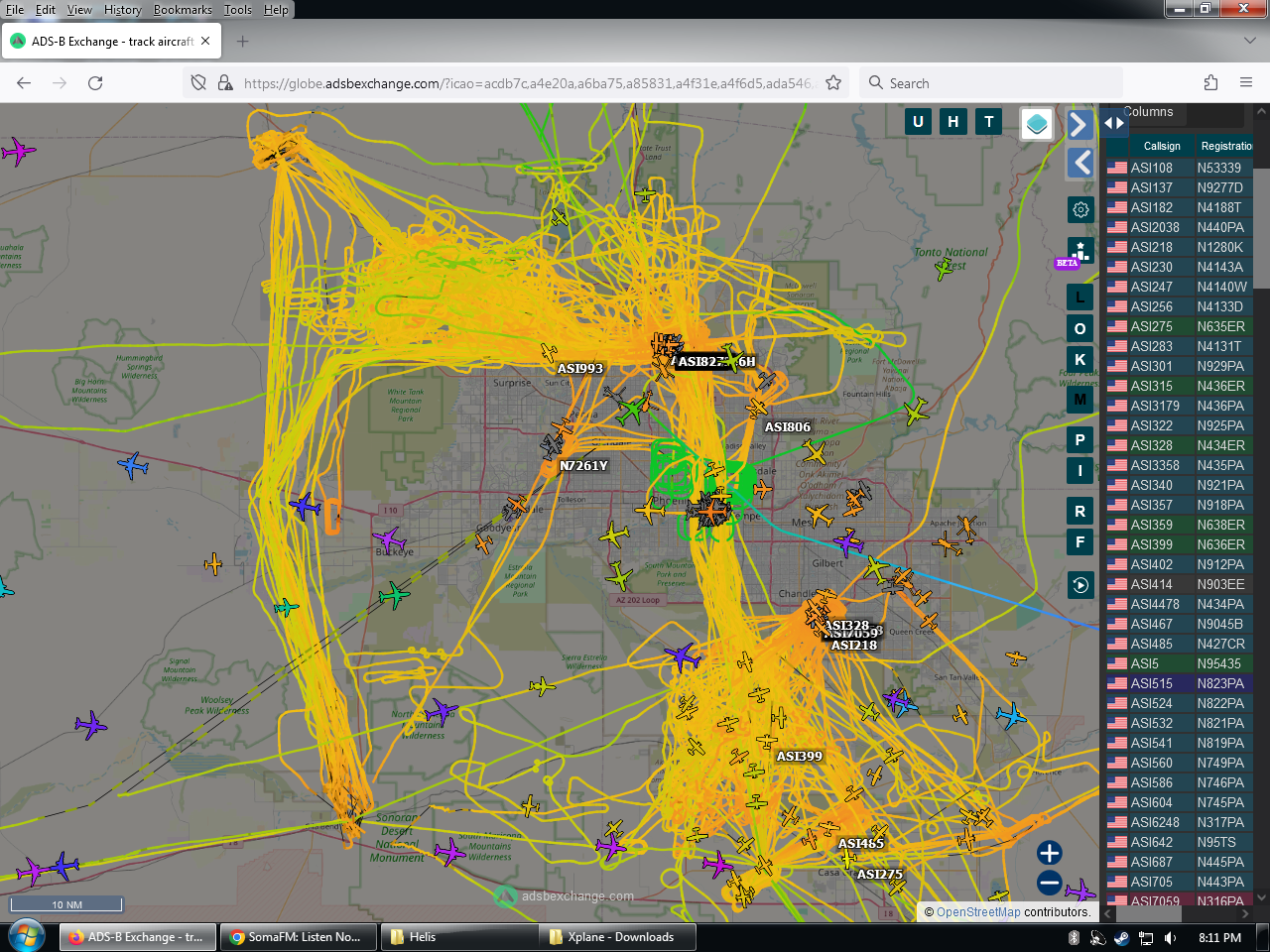This screenshot has height=952, width=1270.
Task: Expand sidebar with the right arrow
Action: point(1079,125)
